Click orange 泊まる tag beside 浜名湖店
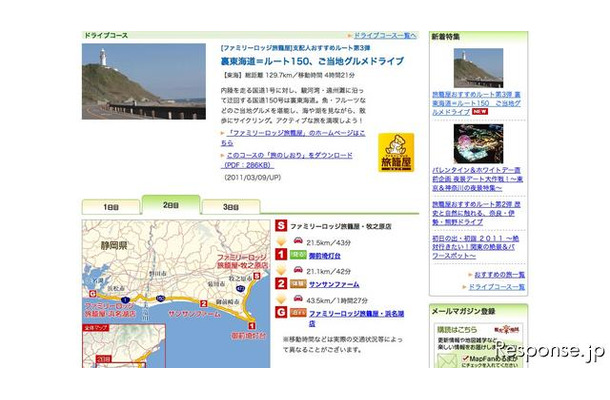This screenshot has height=400, width=610. click(x=298, y=312)
